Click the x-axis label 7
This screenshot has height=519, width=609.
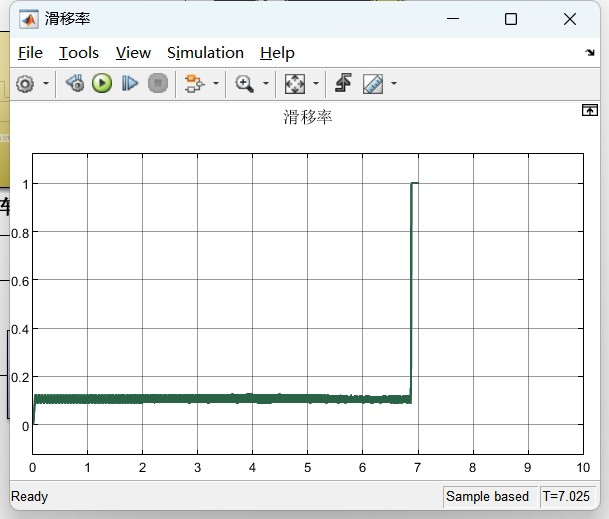(x=417, y=467)
